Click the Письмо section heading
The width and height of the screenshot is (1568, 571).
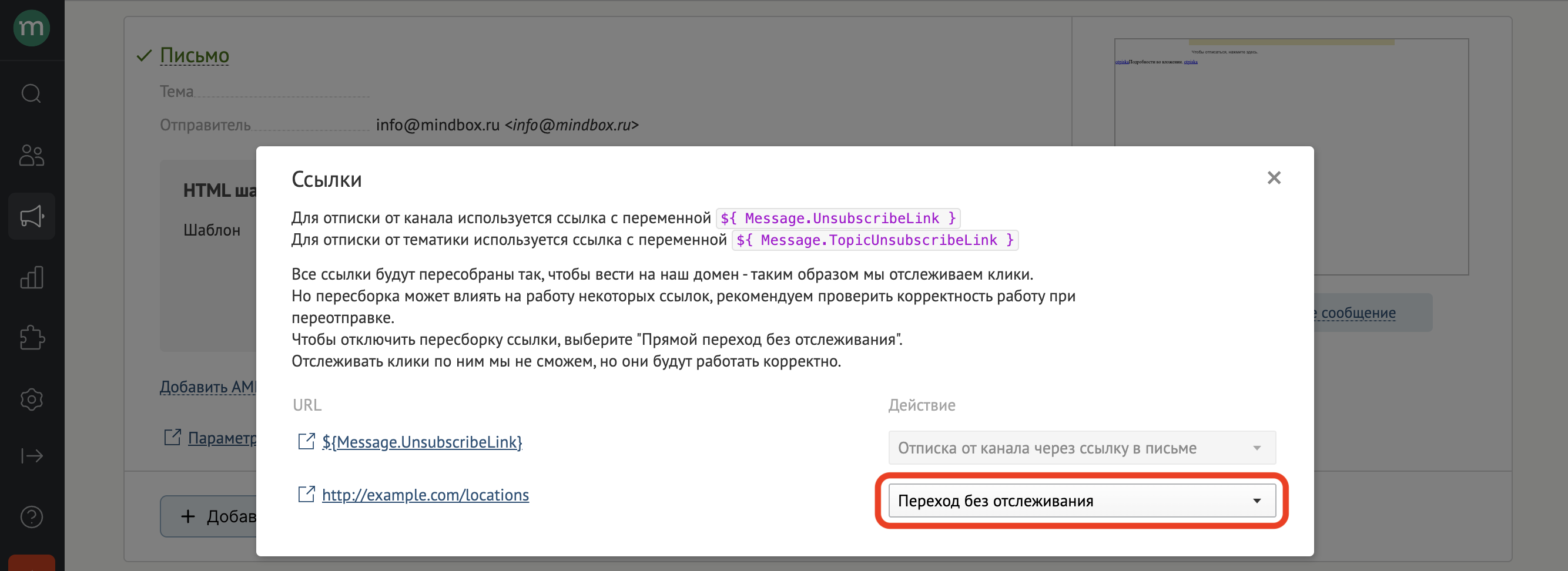click(194, 55)
